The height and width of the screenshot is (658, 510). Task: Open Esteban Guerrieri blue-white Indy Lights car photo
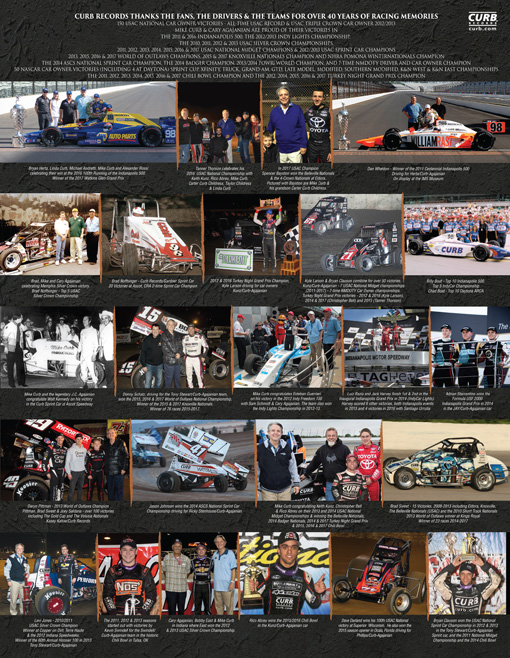click(x=287, y=347)
